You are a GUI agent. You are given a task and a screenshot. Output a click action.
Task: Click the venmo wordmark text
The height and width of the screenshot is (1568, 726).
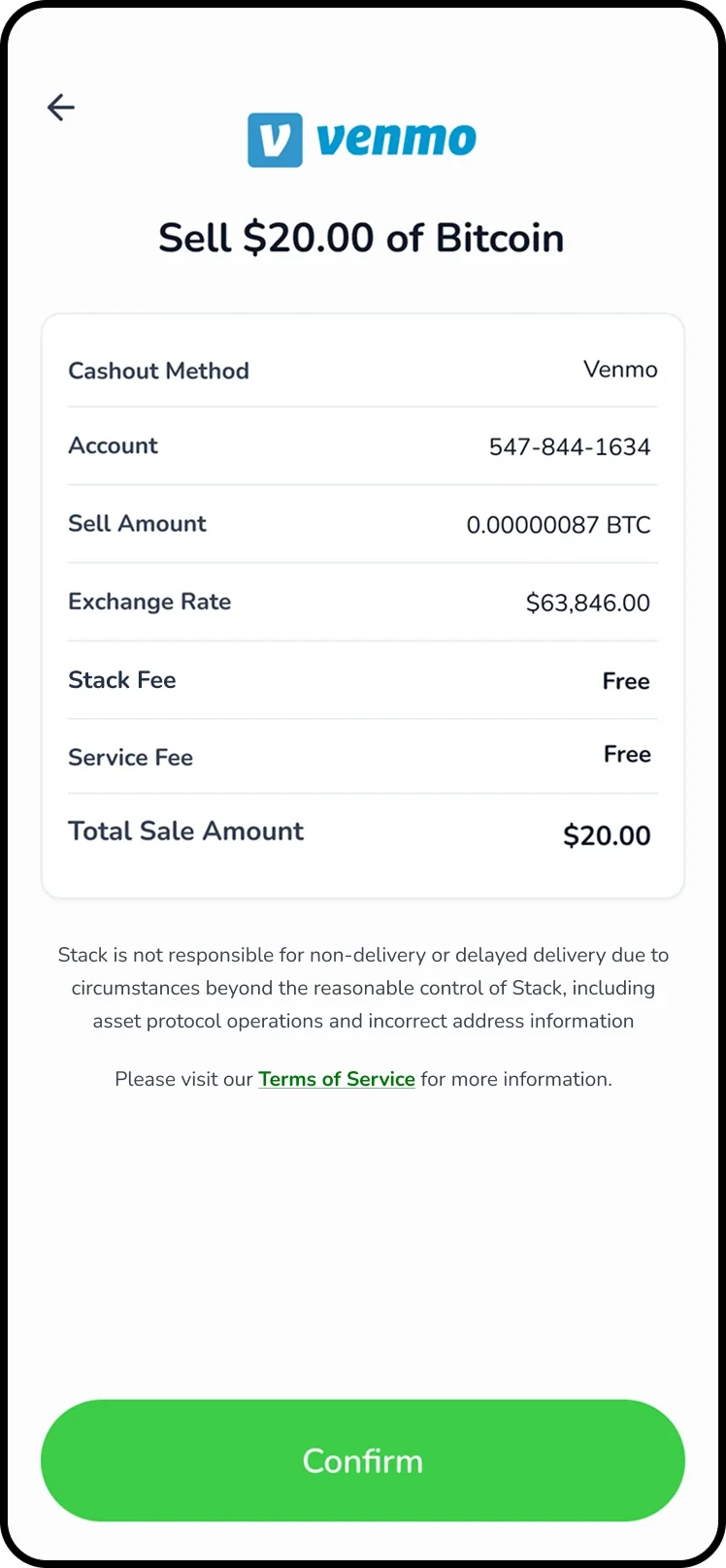pos(396,141)
